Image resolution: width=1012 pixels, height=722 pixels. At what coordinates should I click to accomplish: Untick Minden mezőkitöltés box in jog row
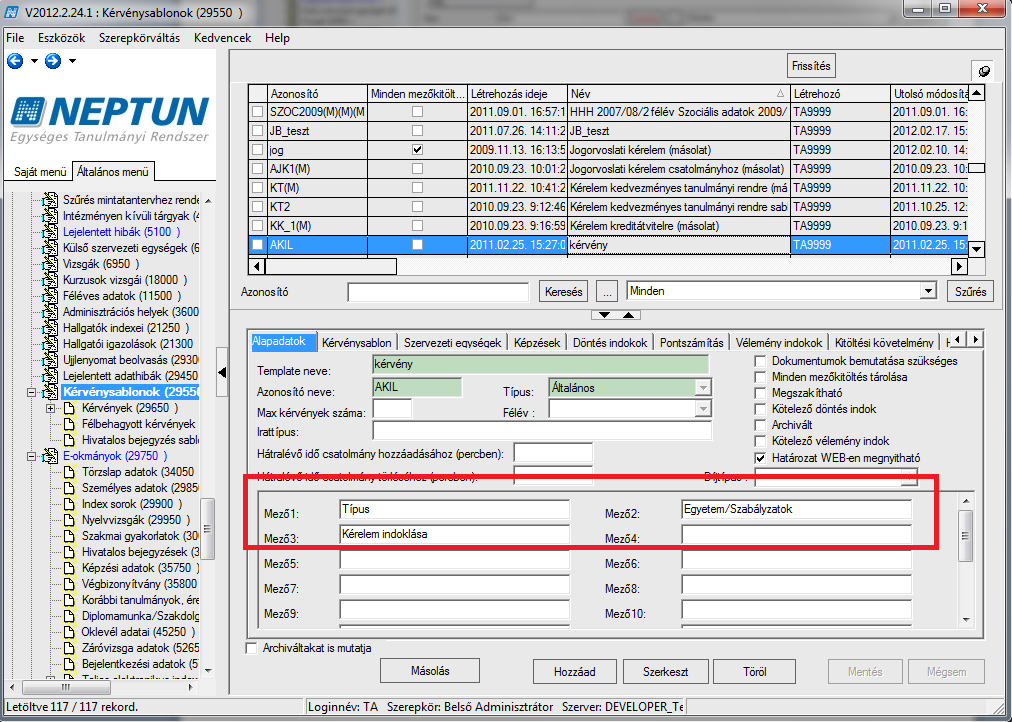pyautogui.click(x=418, y=150)
